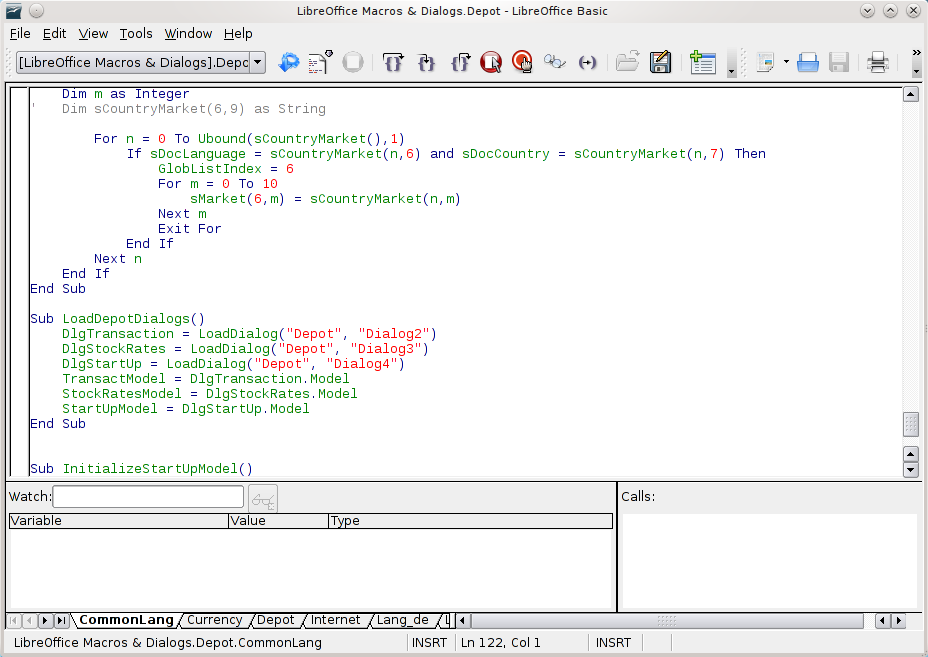The height and width of the screenshot is (657, 928).
Task: Click the Type column header
Action: click(471, 521)
